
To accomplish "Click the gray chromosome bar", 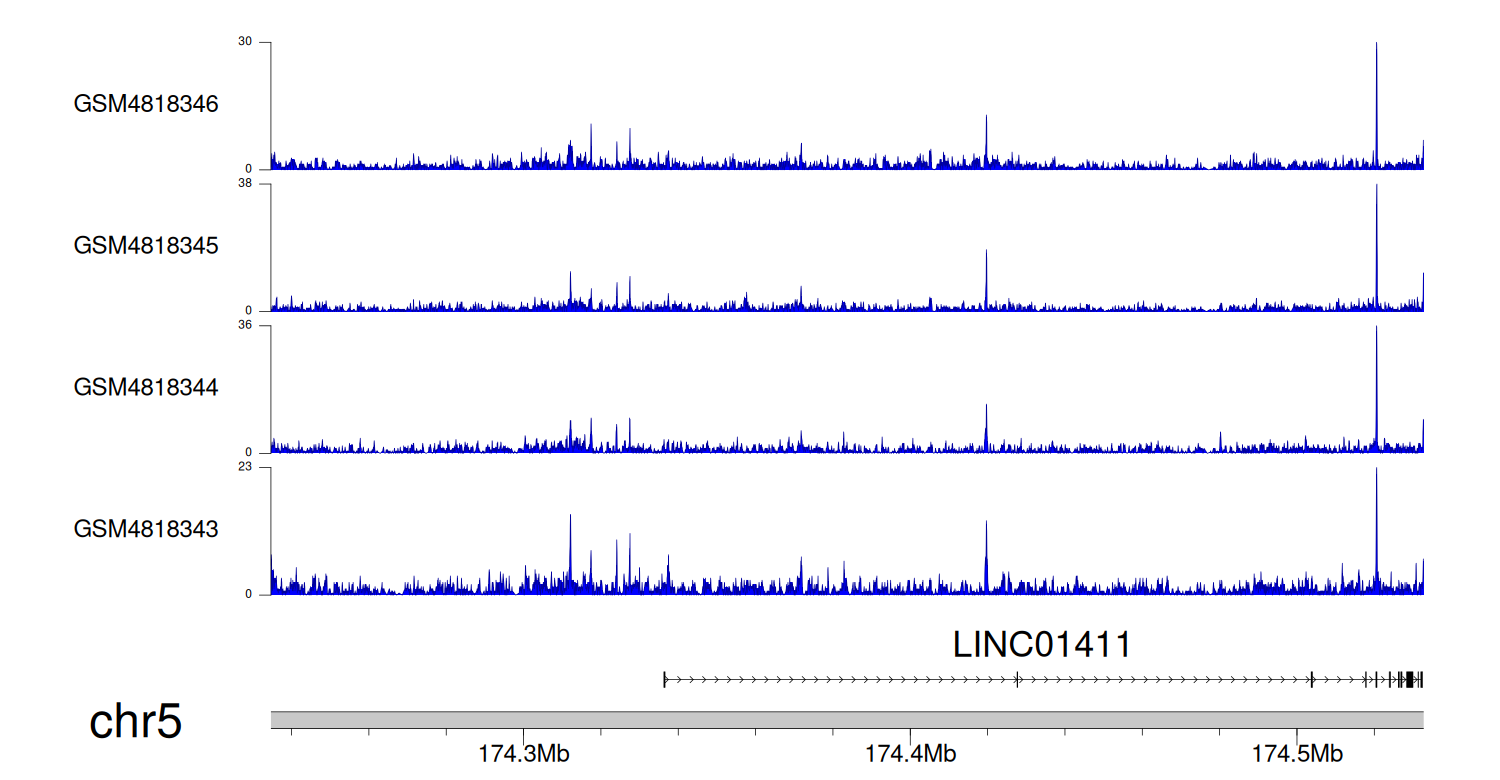I will (x=846, y=720).
